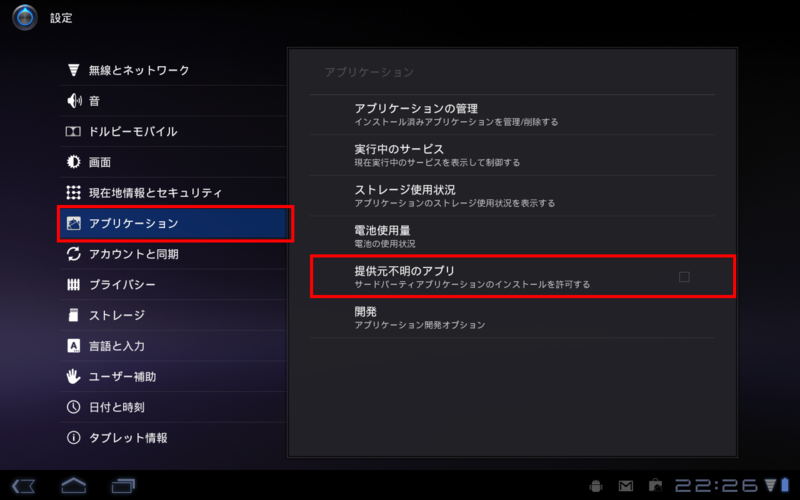Select ユーザー補助 in the sidebar
This screenshot has width=800, height=500.
pos(173,376)
